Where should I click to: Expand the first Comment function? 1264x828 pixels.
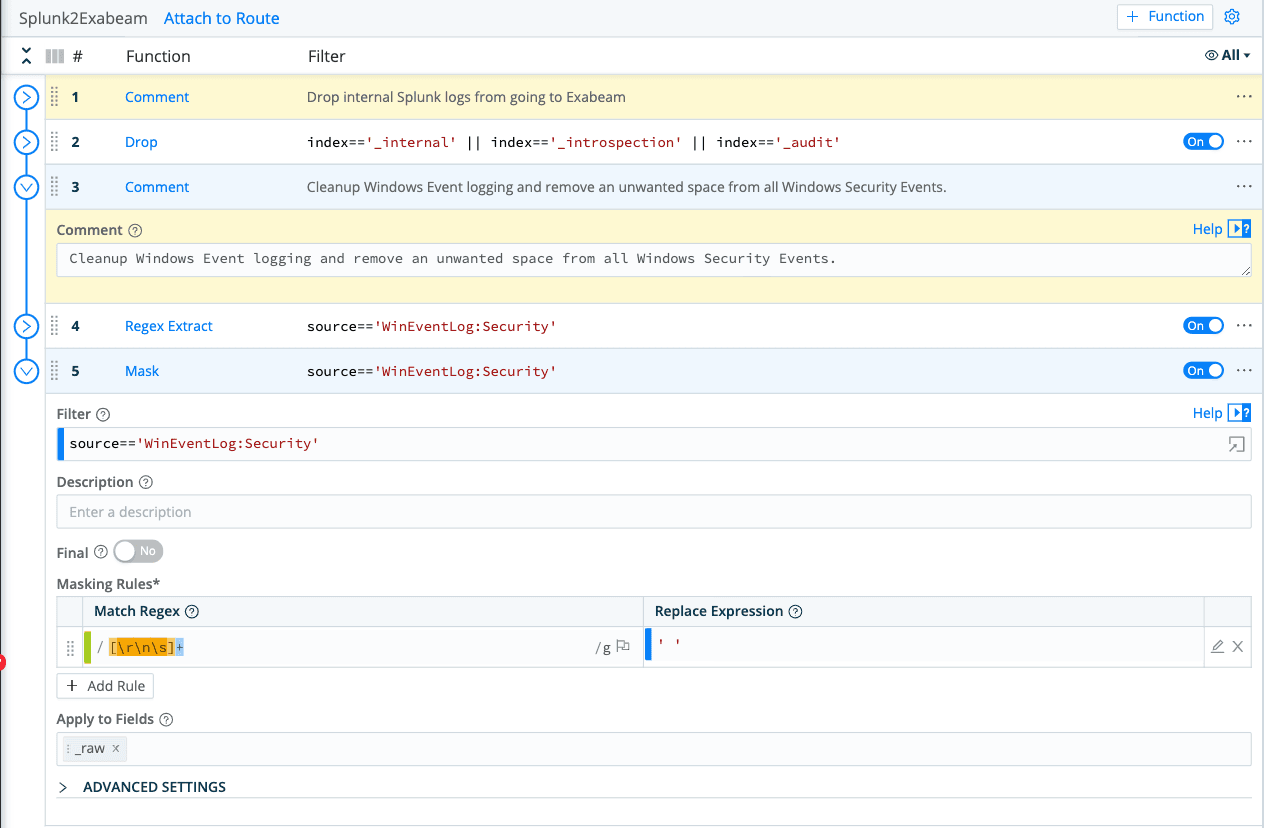pos(25,97)
